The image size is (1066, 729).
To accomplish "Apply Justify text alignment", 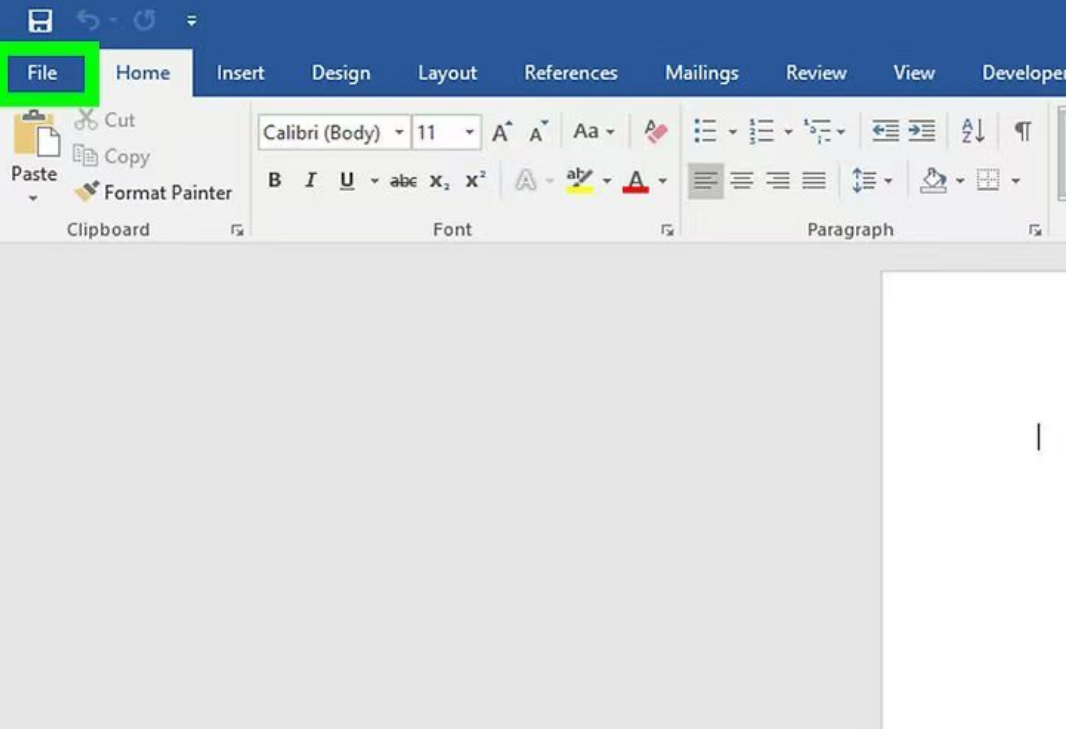I will point(814,181).
